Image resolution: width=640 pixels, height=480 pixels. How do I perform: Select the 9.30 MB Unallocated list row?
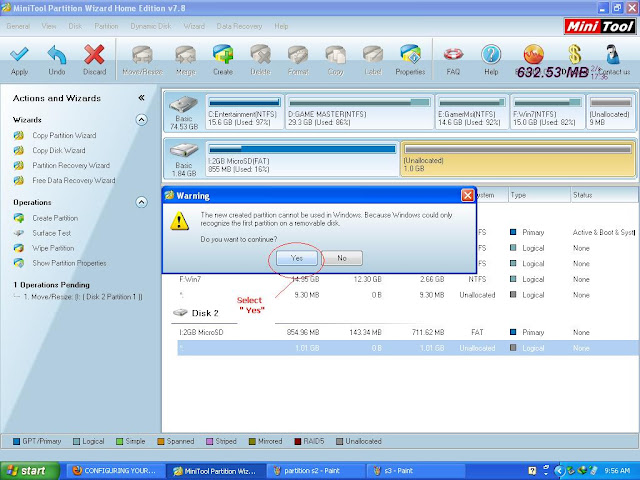[x=406, y=295]
